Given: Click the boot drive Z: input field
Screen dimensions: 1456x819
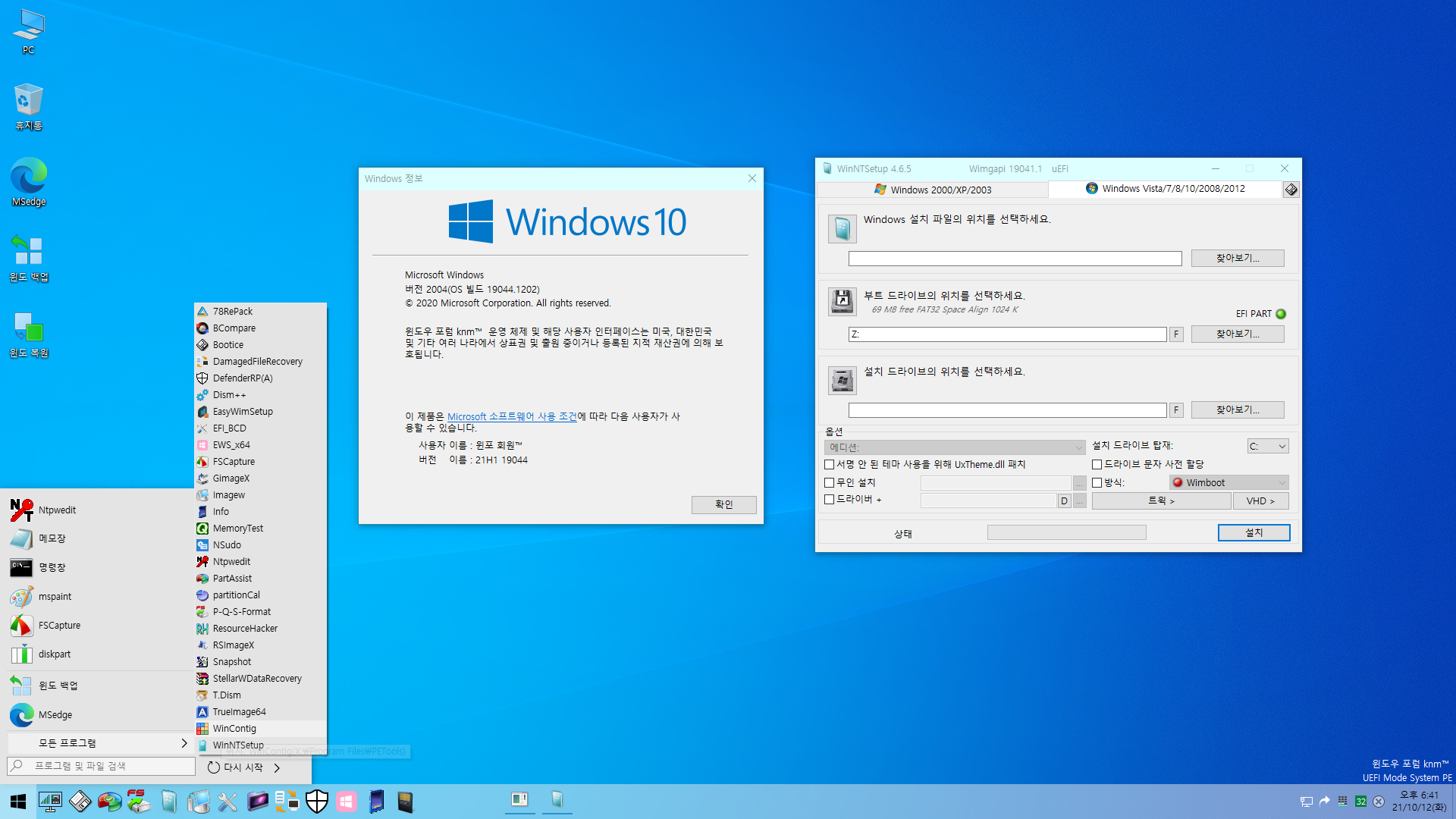Looking at the screenshot, I should (x=1007, y=334).
